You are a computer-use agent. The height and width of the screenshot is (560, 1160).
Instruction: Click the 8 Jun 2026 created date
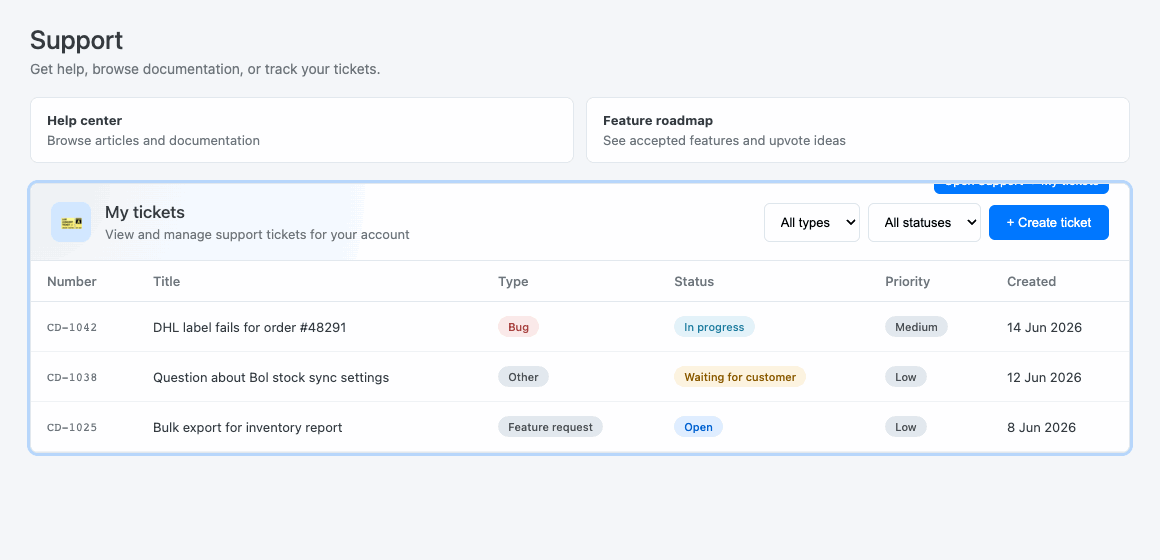coord(1041,428)
